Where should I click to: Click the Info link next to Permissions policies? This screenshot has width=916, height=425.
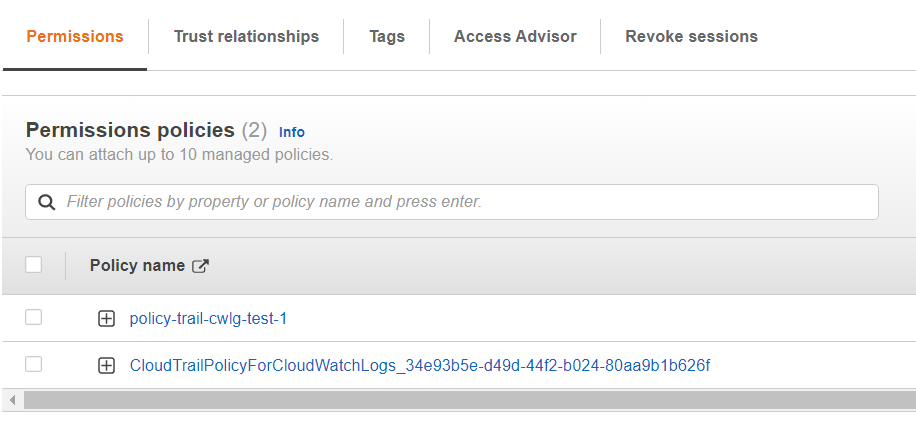coord(292,132)
